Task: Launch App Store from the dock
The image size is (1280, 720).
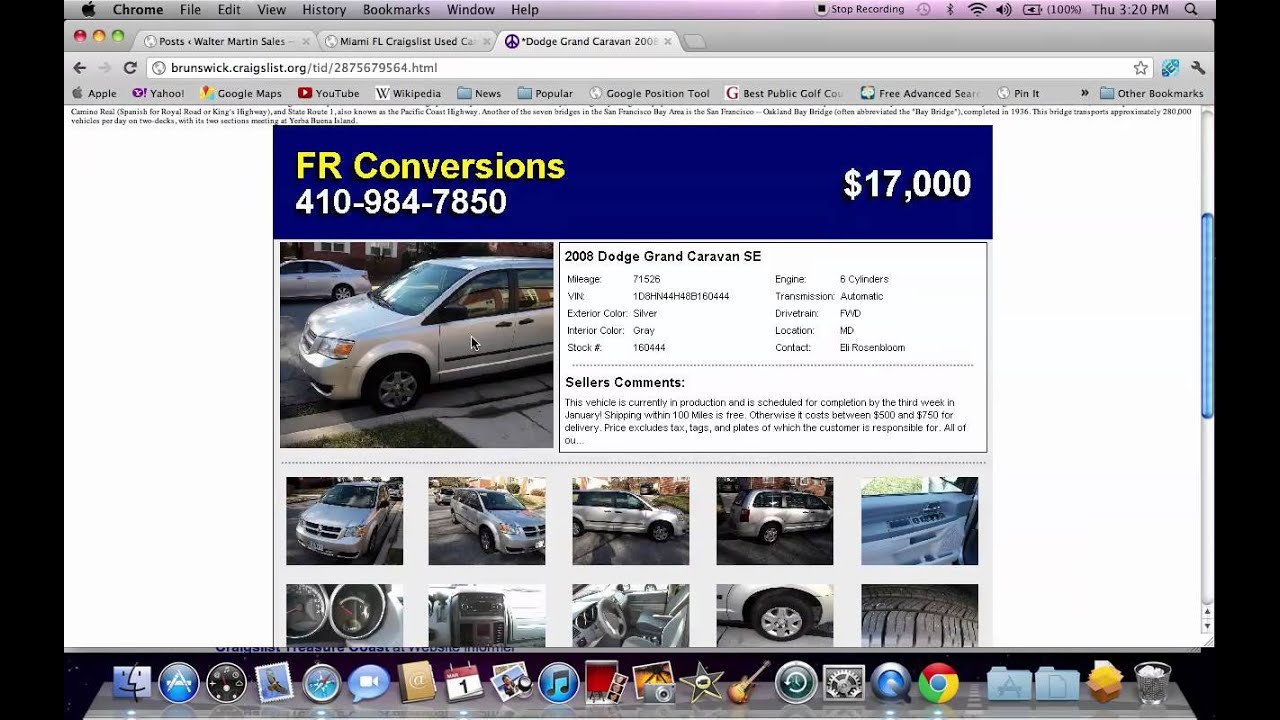Action: (x=179, y=683)
